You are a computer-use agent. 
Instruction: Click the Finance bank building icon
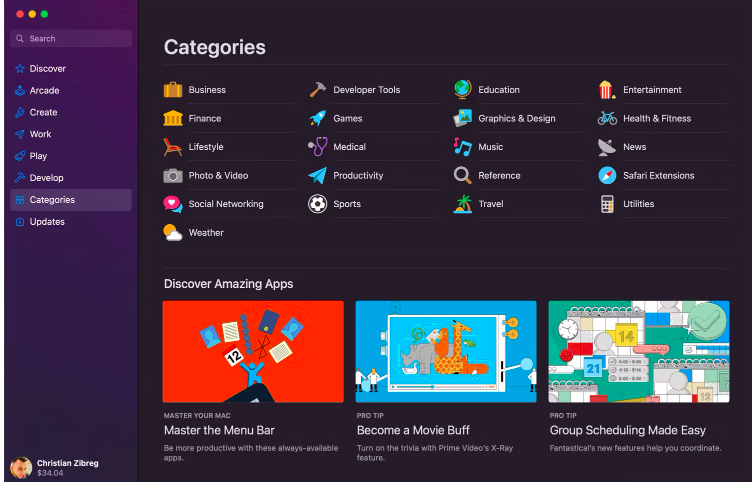173,118
